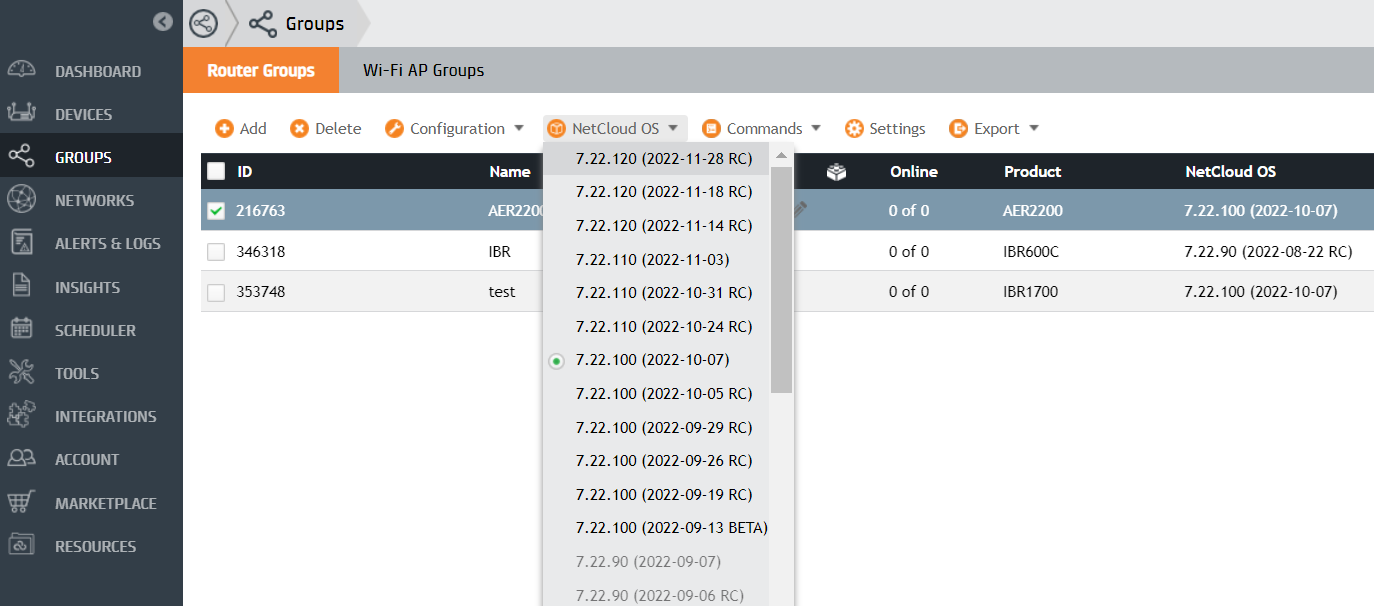Screen dimensions: 1374x606
Task: Click the blocks column header icon
Action: [836, 172]
